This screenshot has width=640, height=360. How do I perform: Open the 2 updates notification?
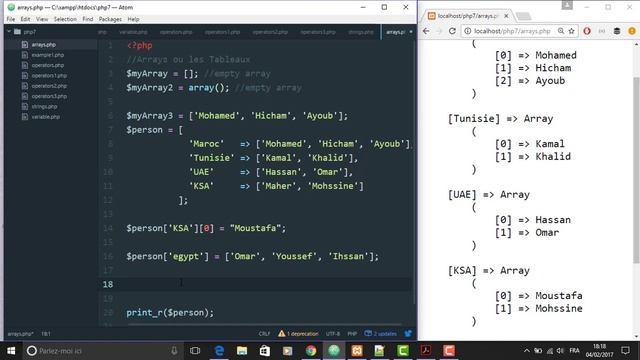(380, 334)
